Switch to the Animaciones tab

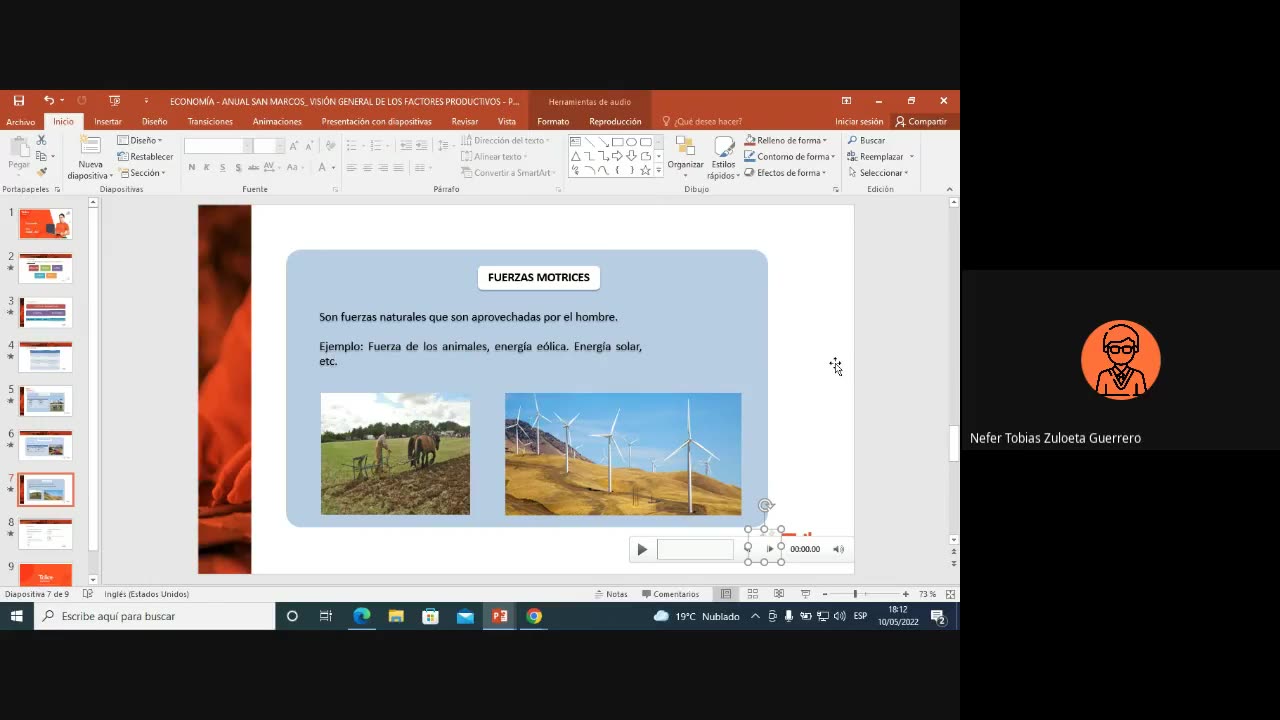click(277, 121)
